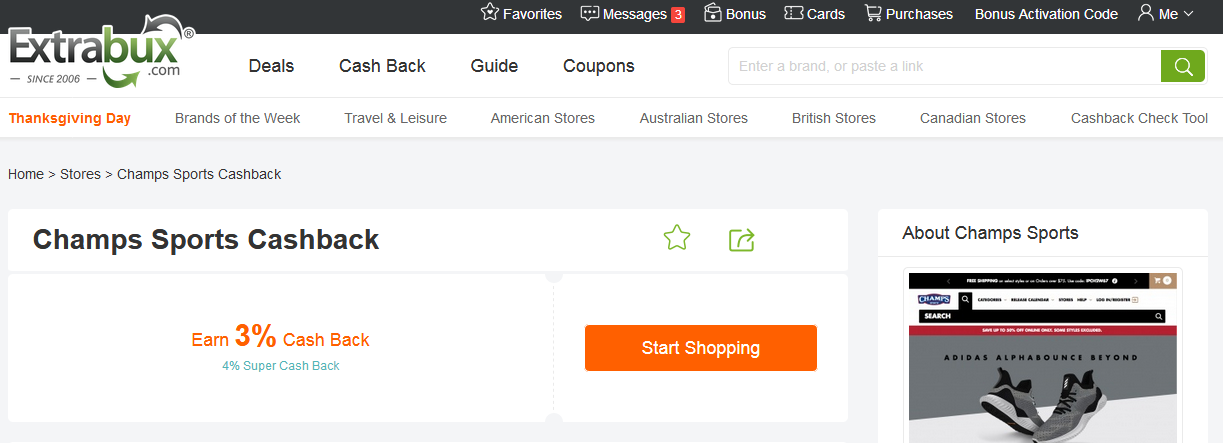Open Purchases cart icon
Screen dimensions: 1223x443
point(873,13)
